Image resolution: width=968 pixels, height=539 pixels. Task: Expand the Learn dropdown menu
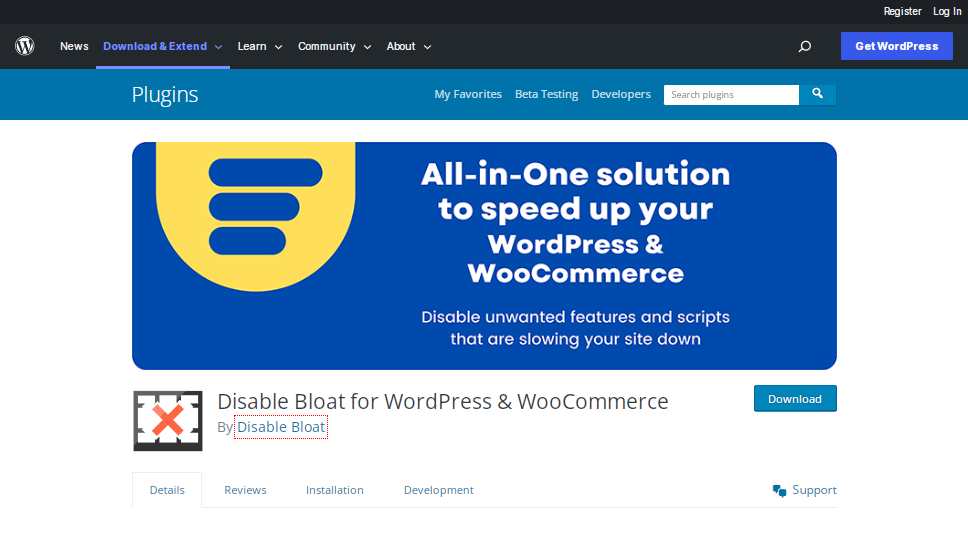point(260,46)
